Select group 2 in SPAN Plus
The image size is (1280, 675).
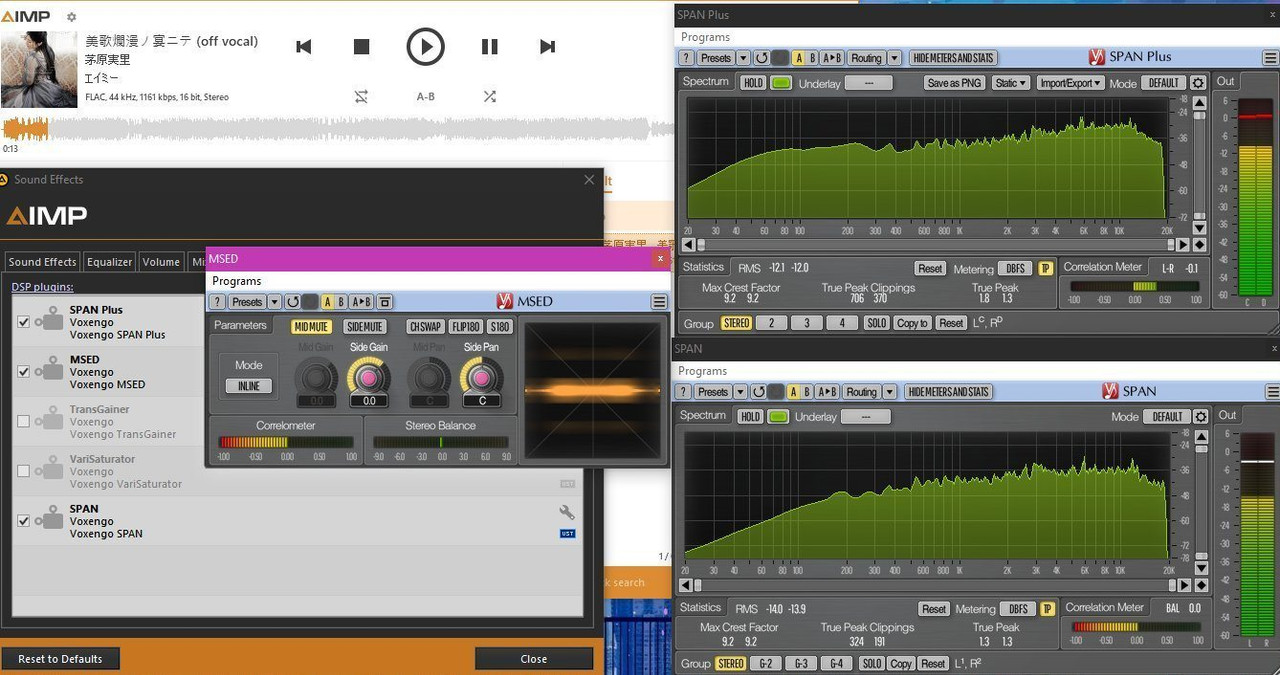[x=771, y=323]
